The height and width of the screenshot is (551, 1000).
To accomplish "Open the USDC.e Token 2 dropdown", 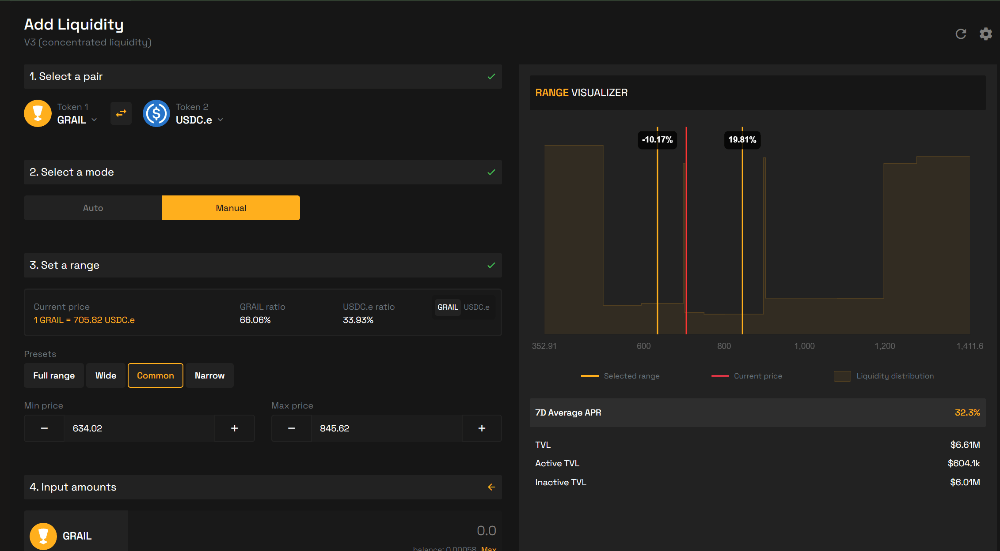I will coord(200,120).
